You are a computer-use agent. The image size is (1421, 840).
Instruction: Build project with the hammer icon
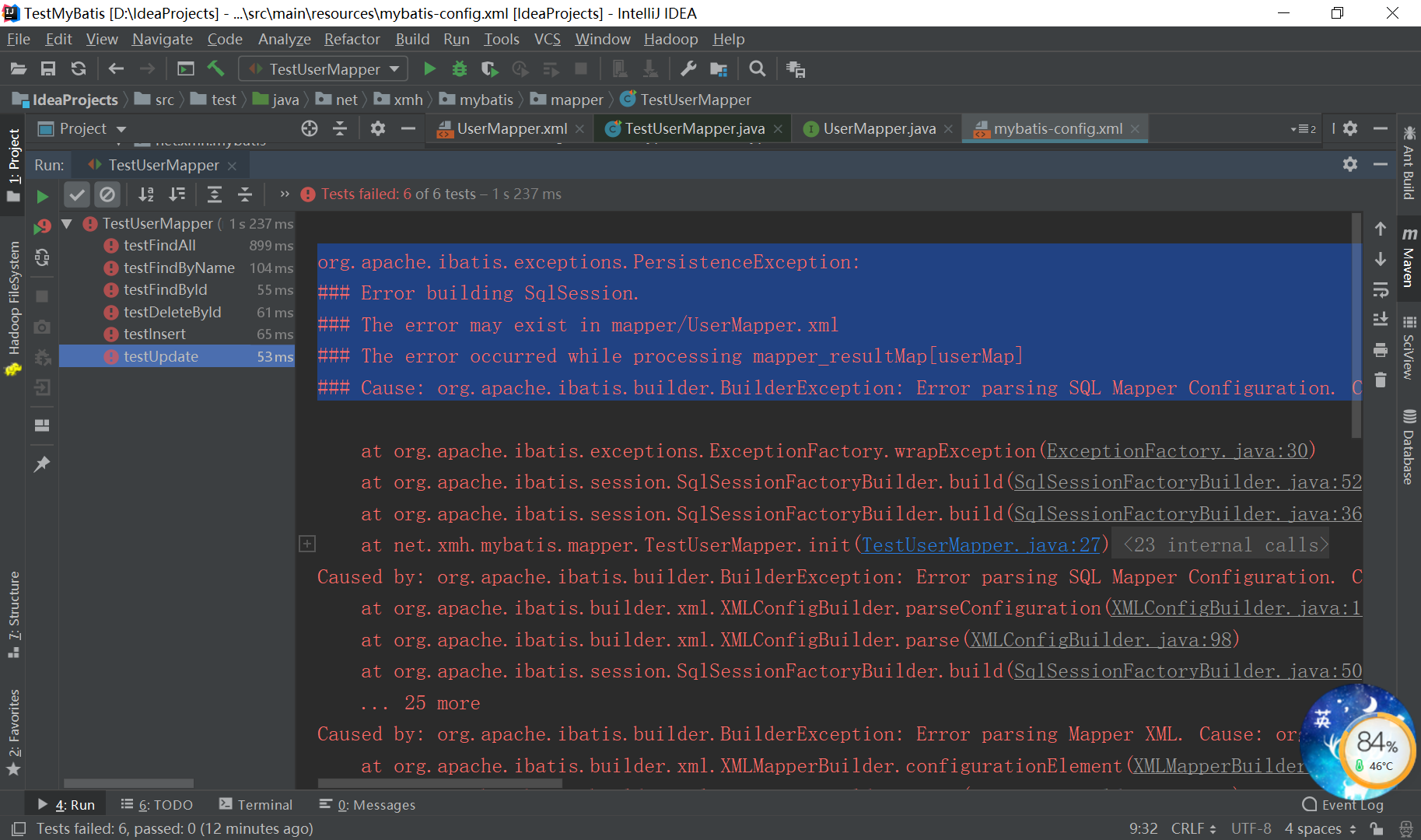pyautogui.click(x=215, y=69)
